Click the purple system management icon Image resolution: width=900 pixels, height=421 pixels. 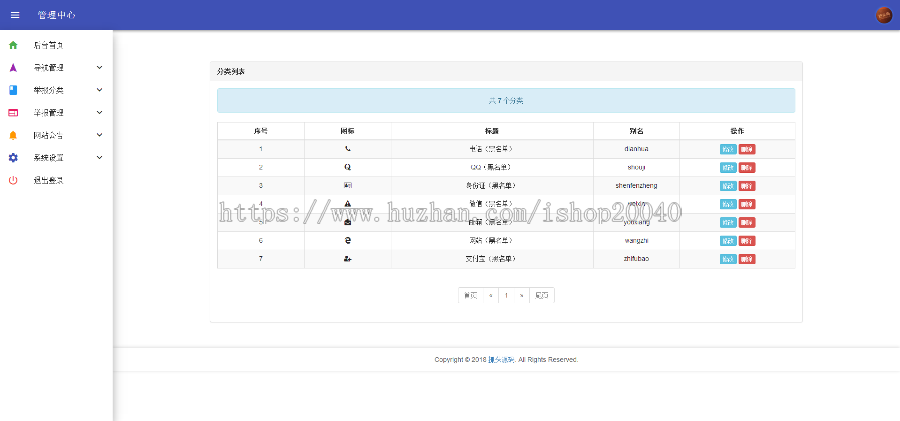(x=13, y=68)
